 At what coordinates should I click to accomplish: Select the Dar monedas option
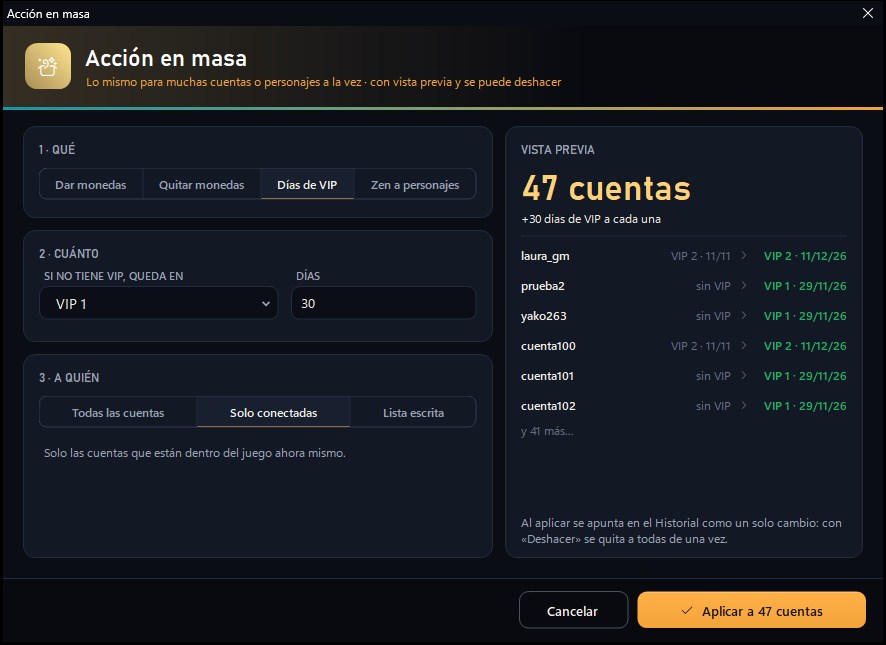point(91,184)
